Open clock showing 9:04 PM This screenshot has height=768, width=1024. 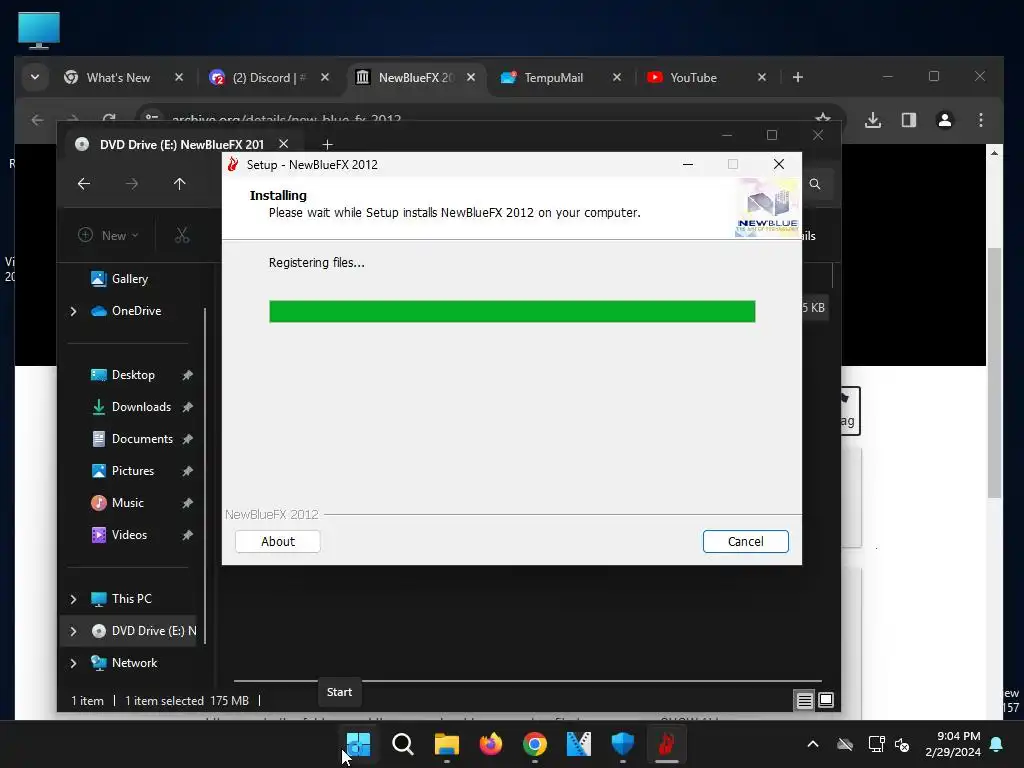953,744
